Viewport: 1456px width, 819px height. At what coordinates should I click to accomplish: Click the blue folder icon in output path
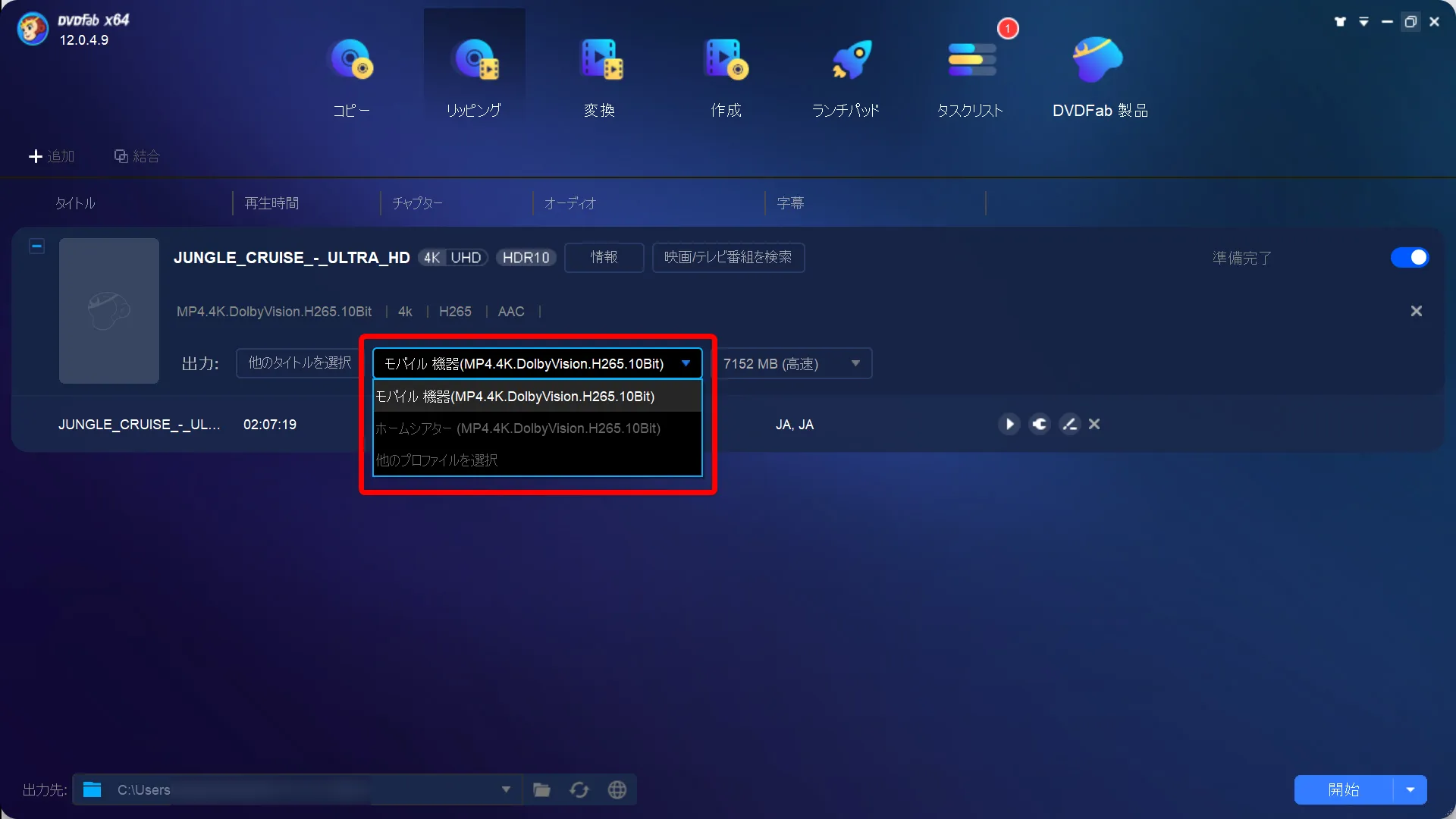tap(93, 789)
